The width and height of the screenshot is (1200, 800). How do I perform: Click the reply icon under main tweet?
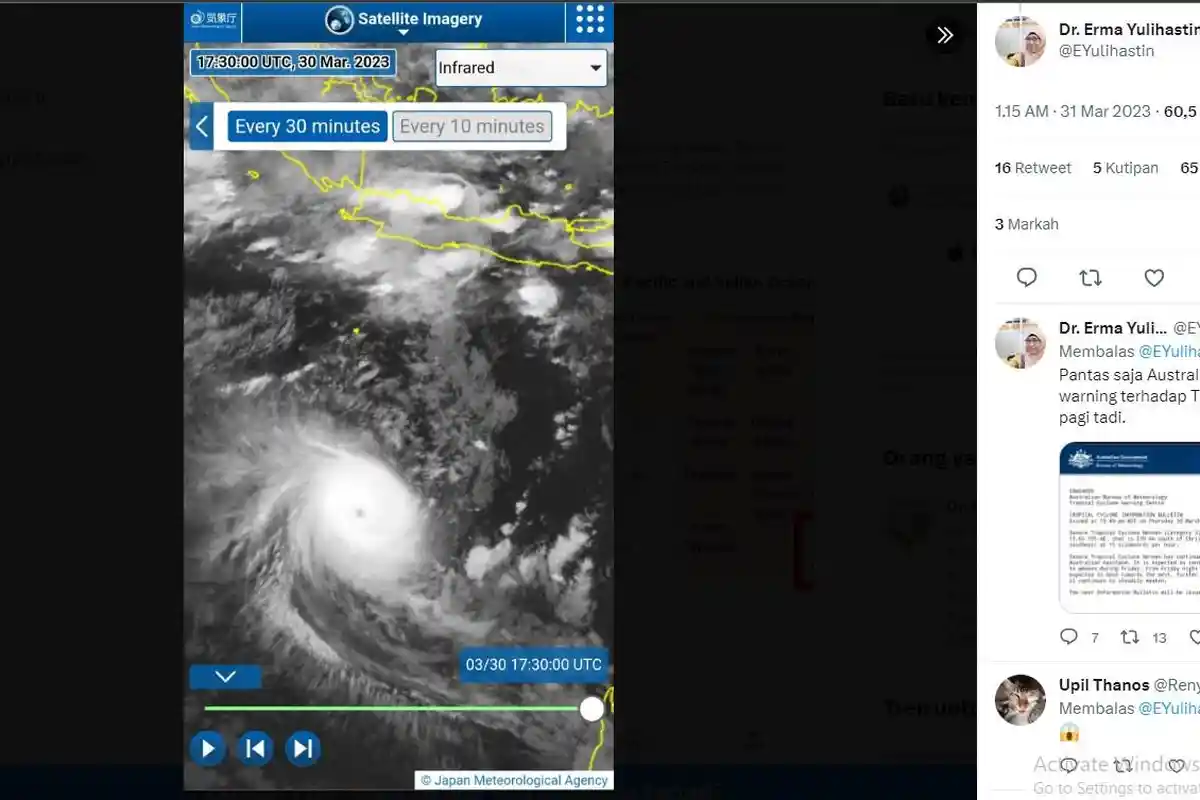(1027, 278)
